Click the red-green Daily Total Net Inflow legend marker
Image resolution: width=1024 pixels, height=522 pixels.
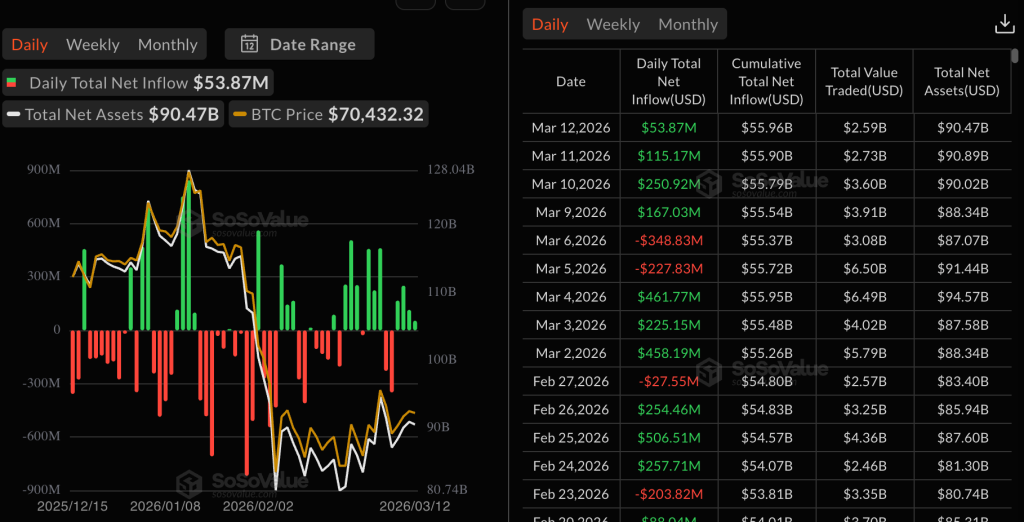pyautogui.click(x=12, y=83)
